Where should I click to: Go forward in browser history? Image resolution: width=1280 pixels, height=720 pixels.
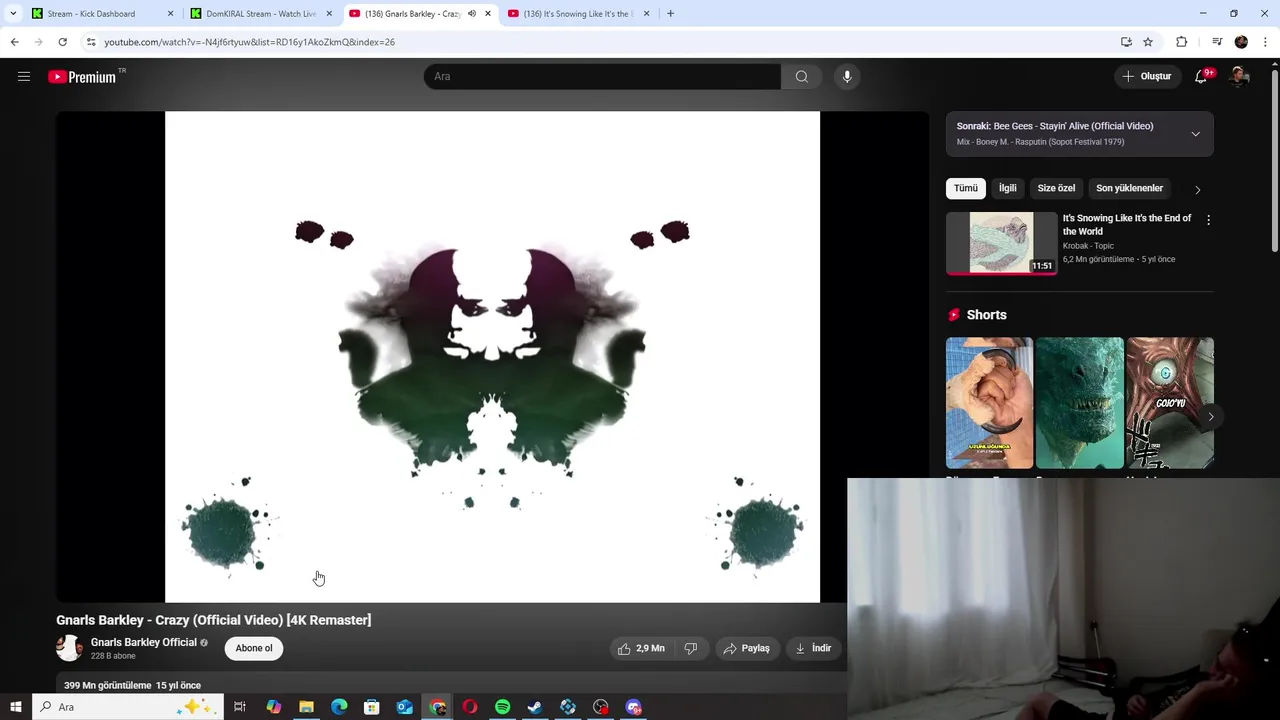pyautogui.click(x=38, y=42)
